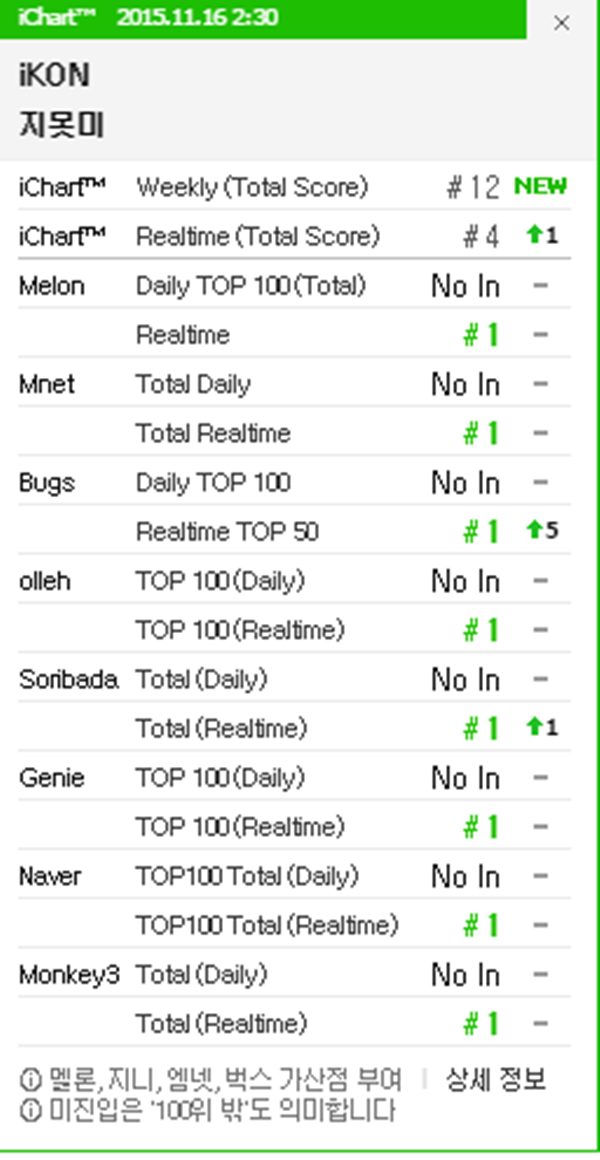Click the info icon beside 미진입은 note

tap(28, 1110)
